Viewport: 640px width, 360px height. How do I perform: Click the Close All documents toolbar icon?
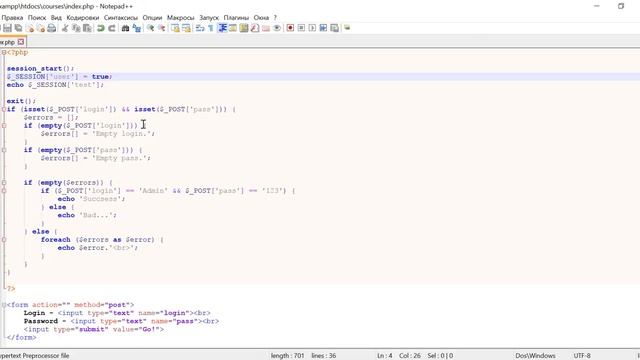[x=41, y=28]
